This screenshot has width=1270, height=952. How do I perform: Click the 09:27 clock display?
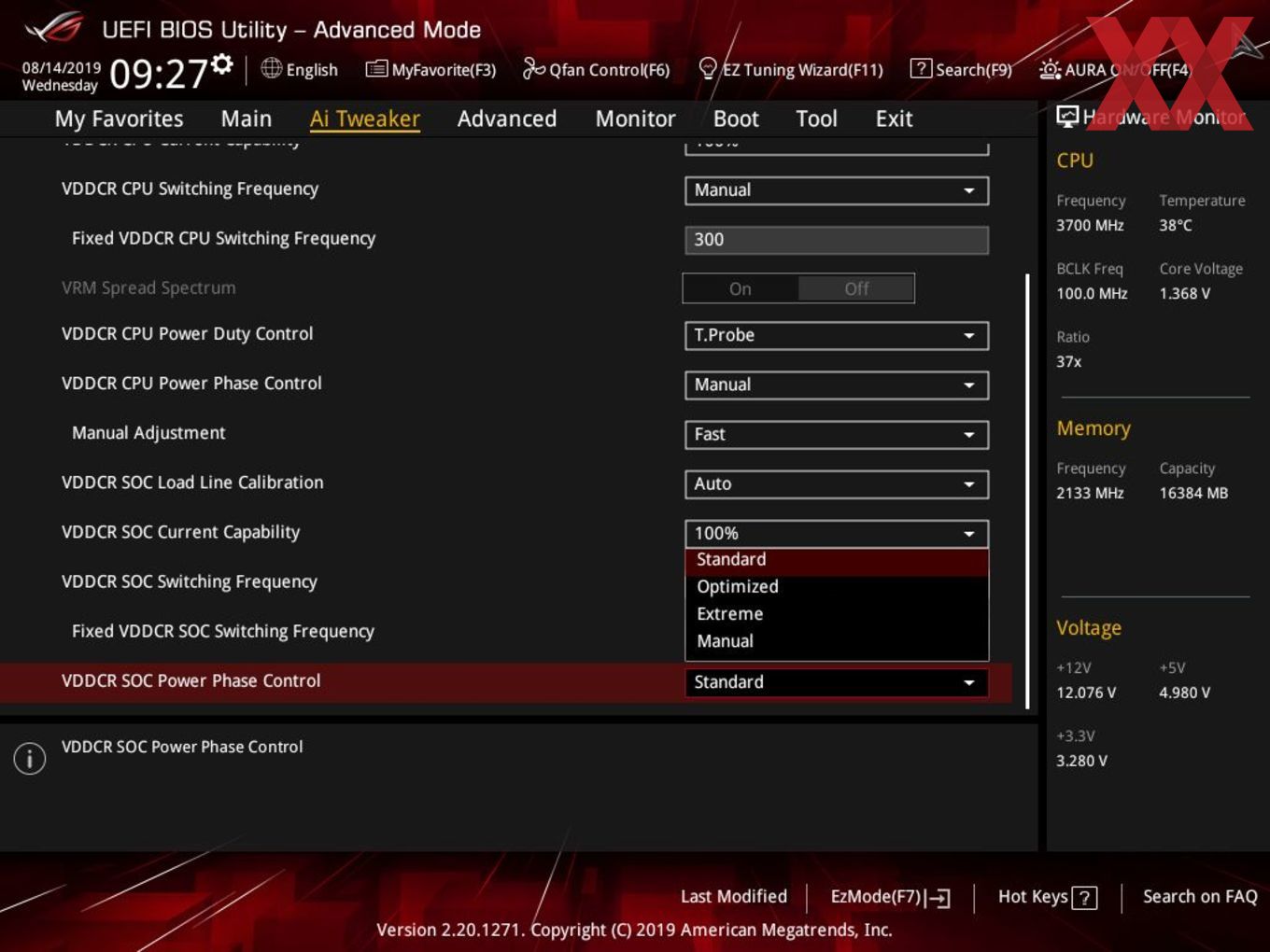158,74
